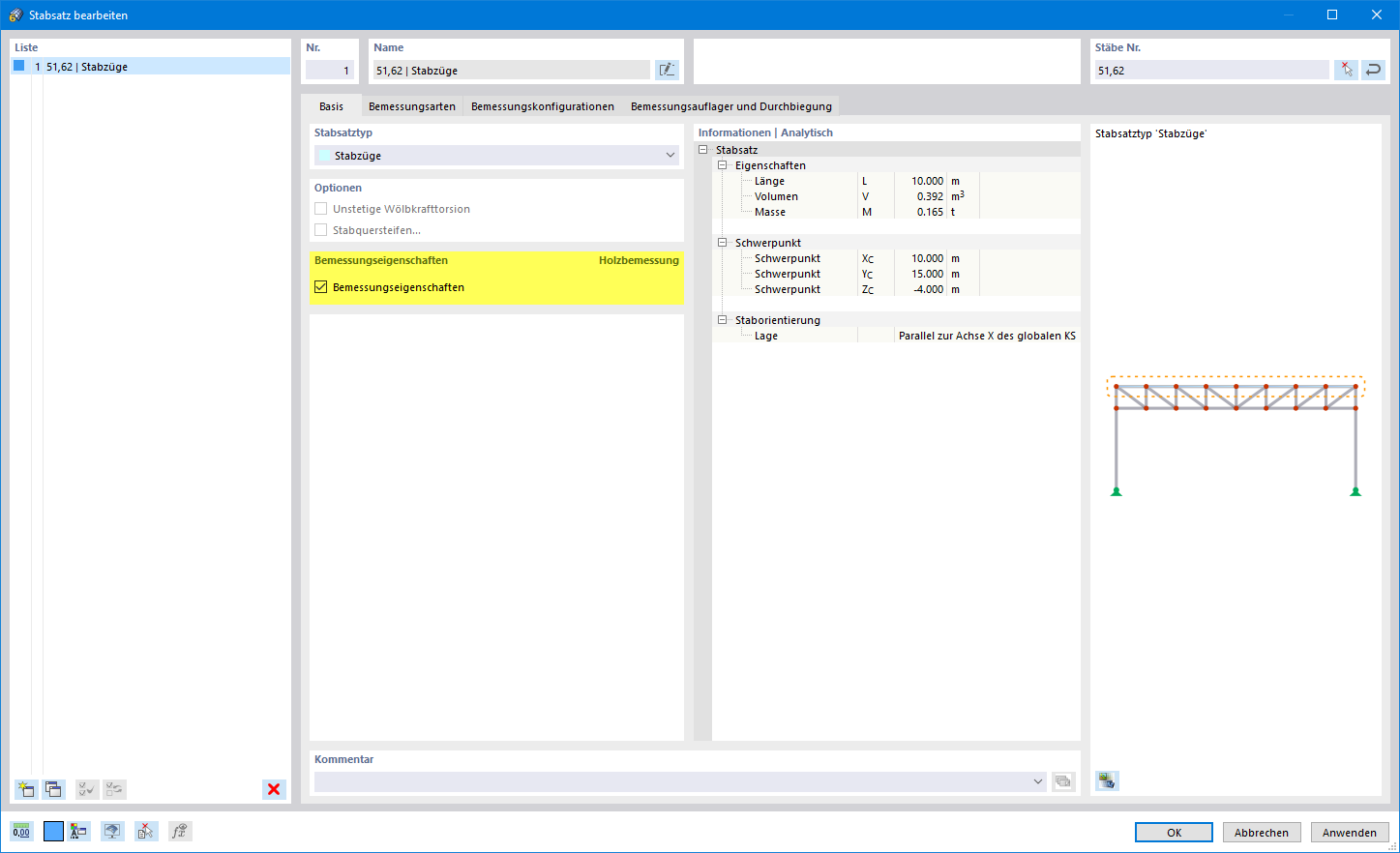Click the reverse members arrow icon
This screenshot has width=1400, height=853.
click(x=1373, y=70)
